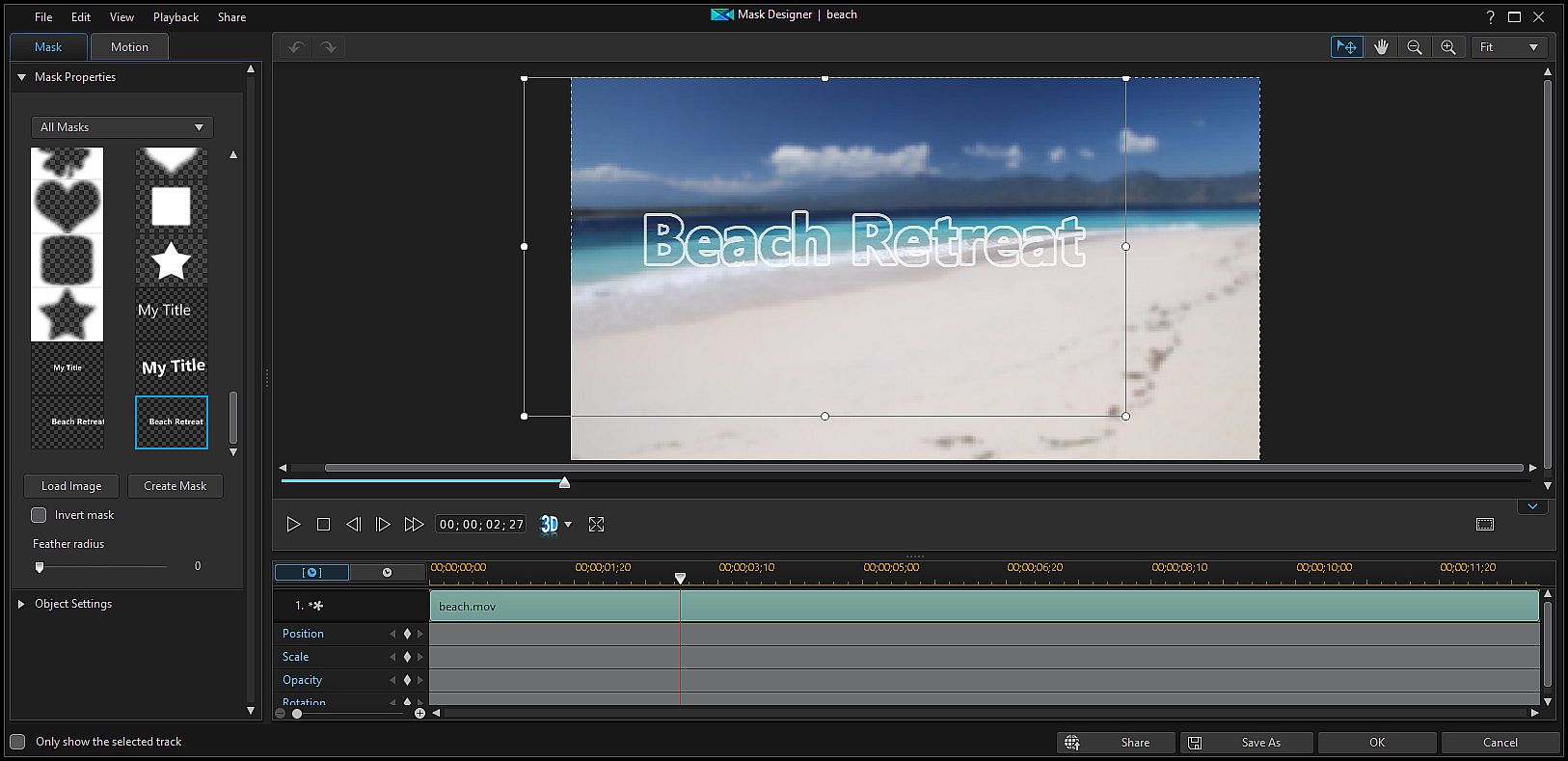The height and width of the screenshot is (761, 1568).
Task: Open the Playback menu
Action: pyautogui.click(x=176, y=17)
